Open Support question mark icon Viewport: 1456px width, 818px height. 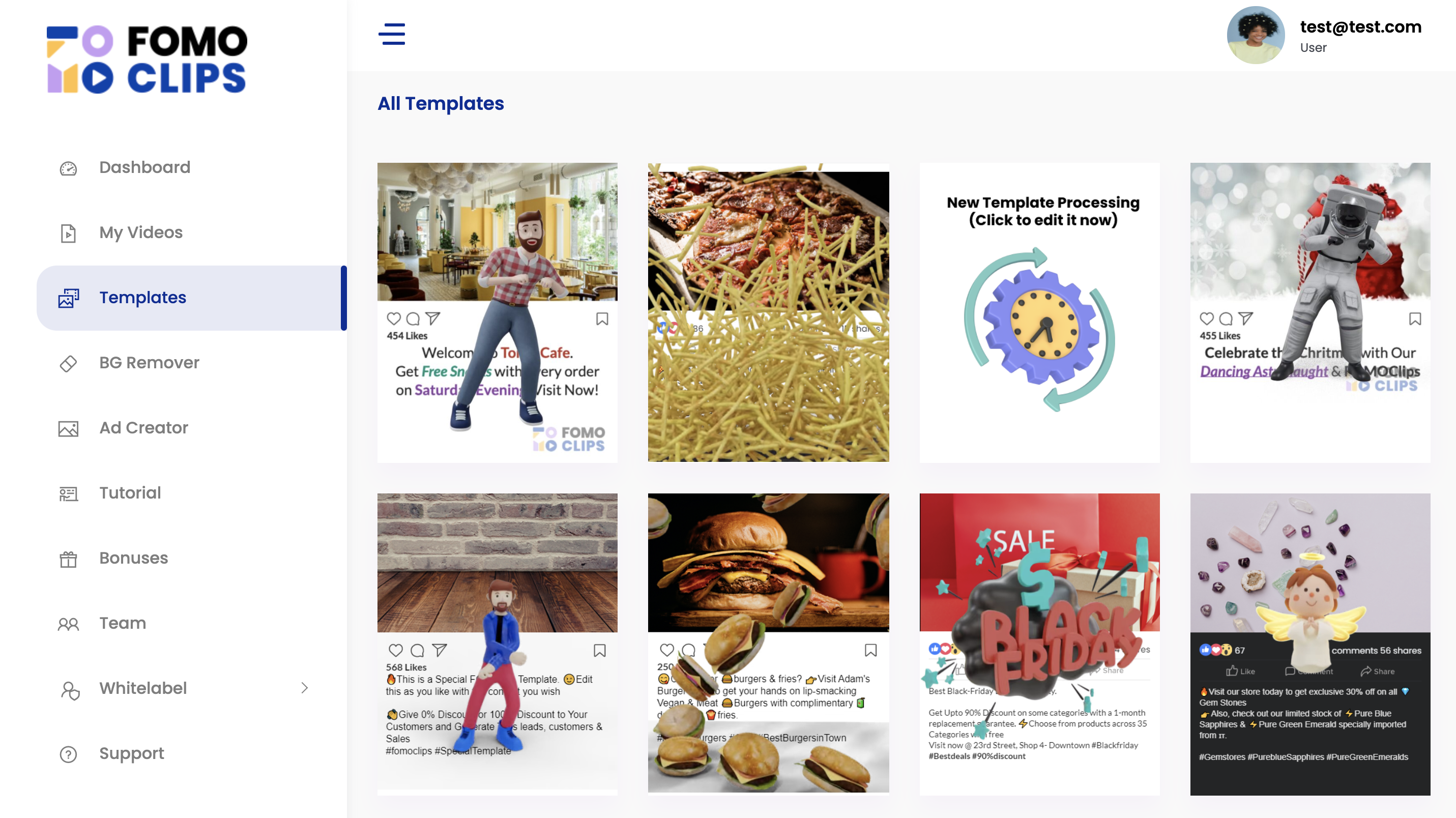click(68, 753)
